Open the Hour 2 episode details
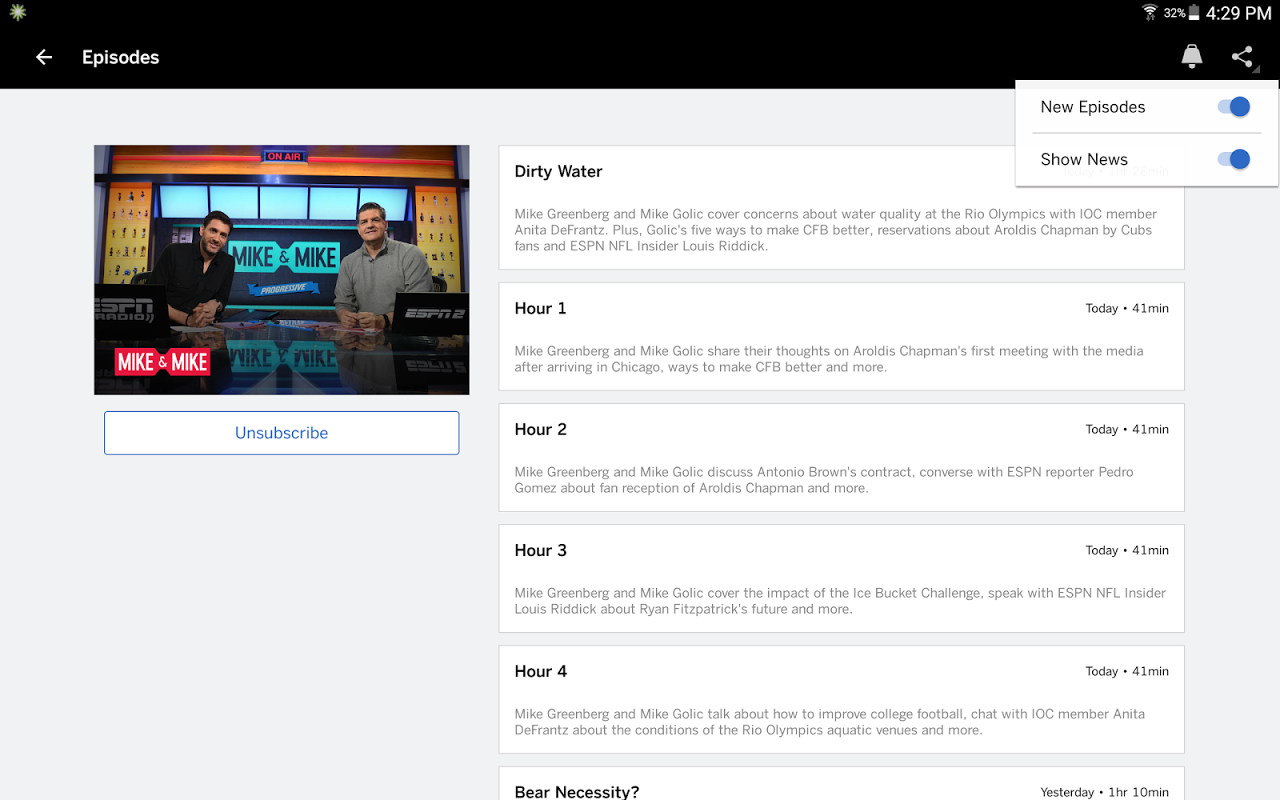Screen dimensions: 1280x800 point(840,457)
